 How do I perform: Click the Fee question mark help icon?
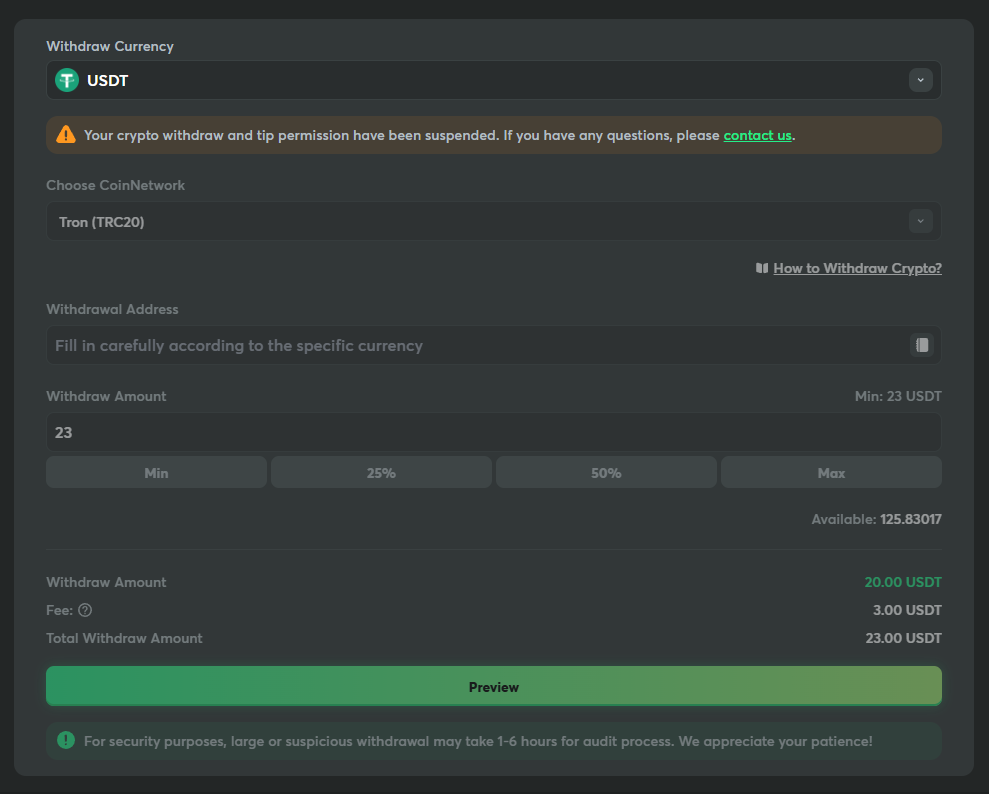[85, 610]
